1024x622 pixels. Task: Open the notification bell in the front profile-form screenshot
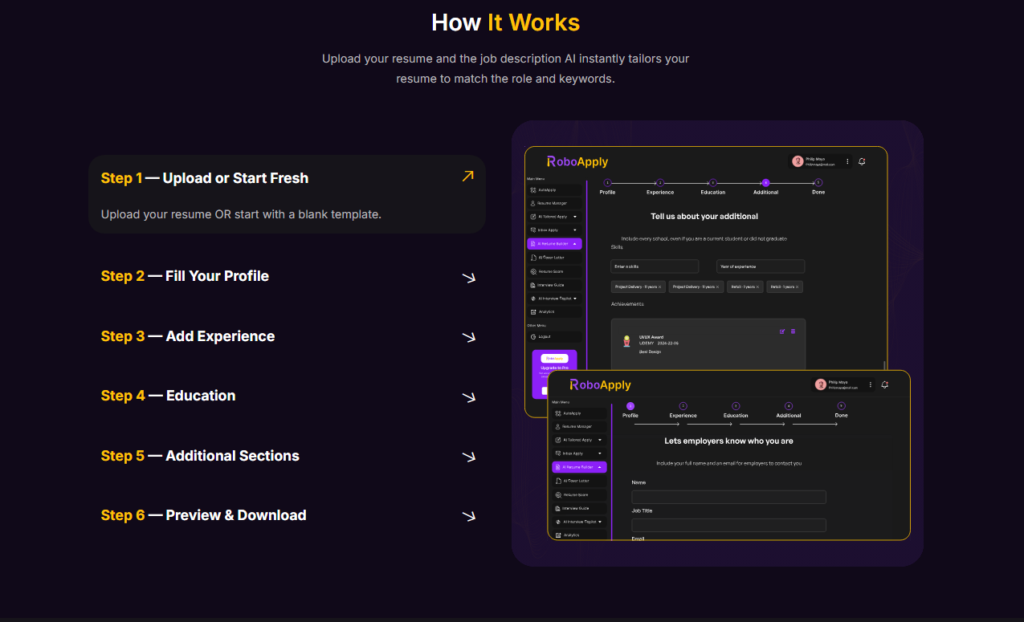(885, 385)
